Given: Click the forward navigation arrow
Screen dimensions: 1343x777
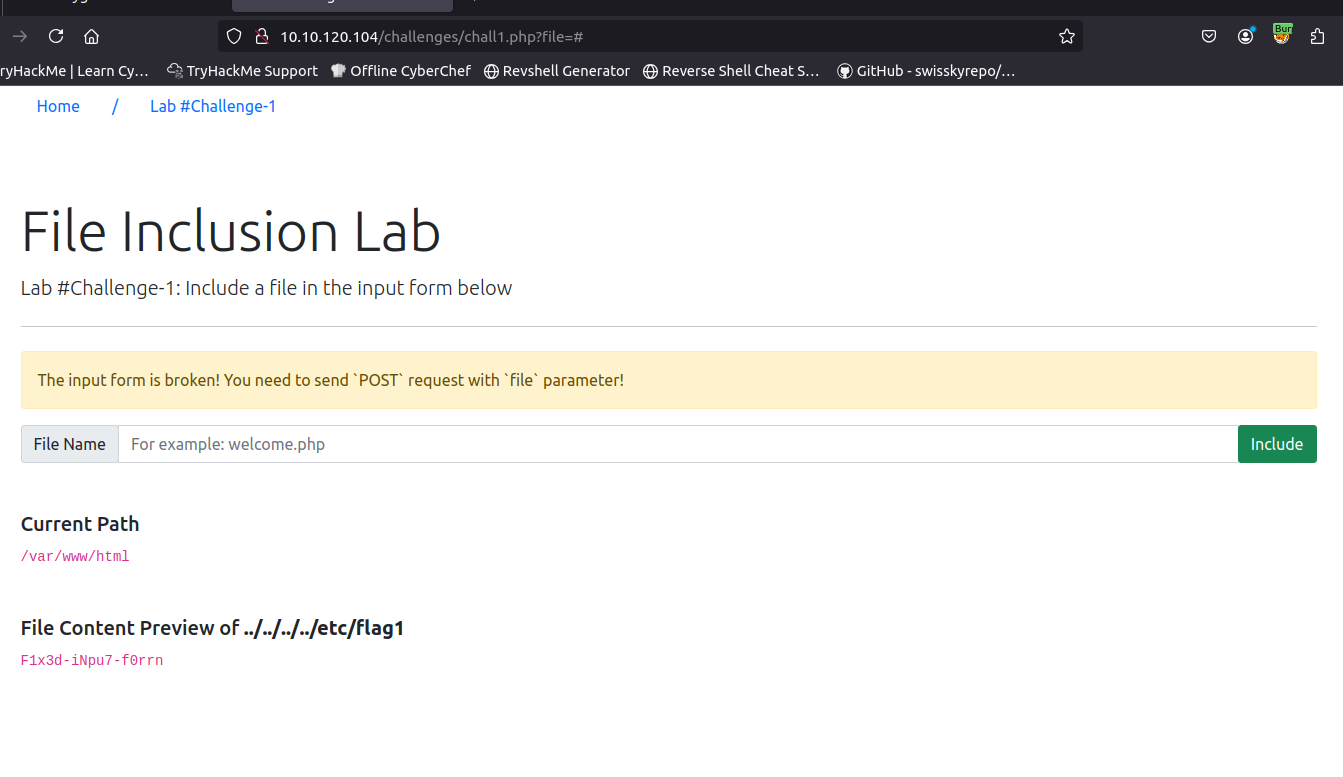Looking at the screenshot, I should pos(20,36).
